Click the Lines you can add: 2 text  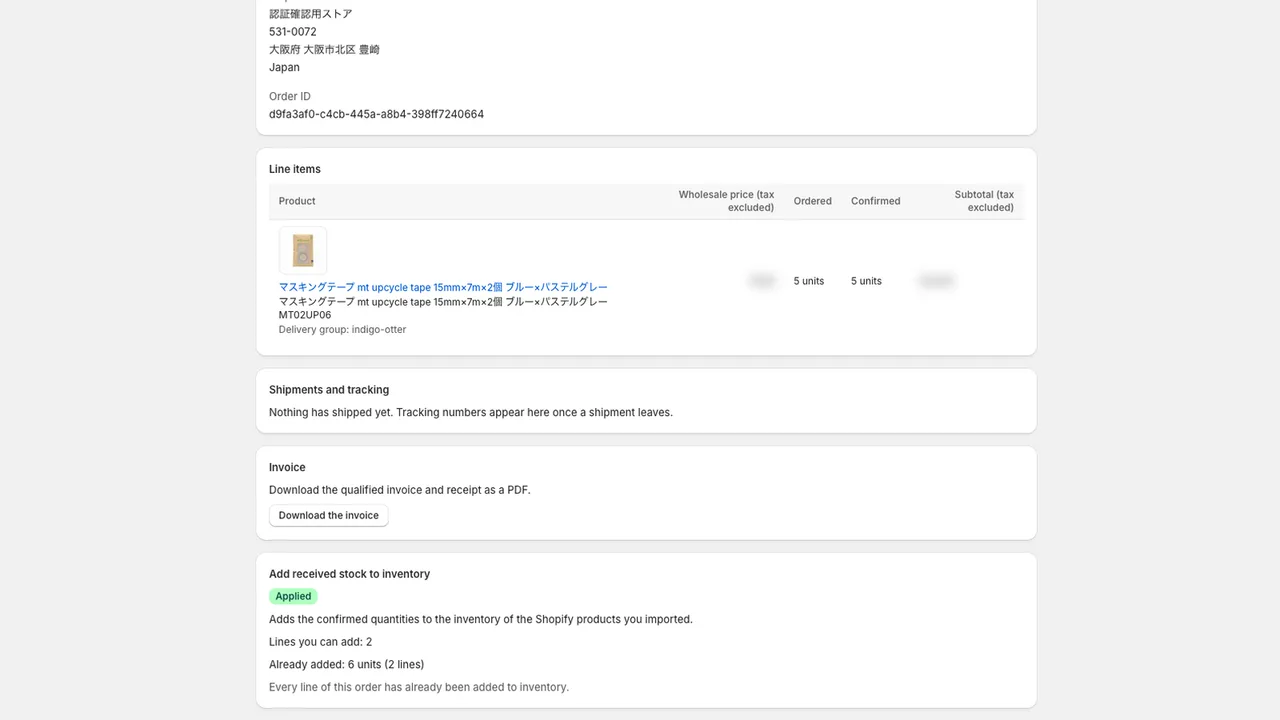tap(320, 642)
